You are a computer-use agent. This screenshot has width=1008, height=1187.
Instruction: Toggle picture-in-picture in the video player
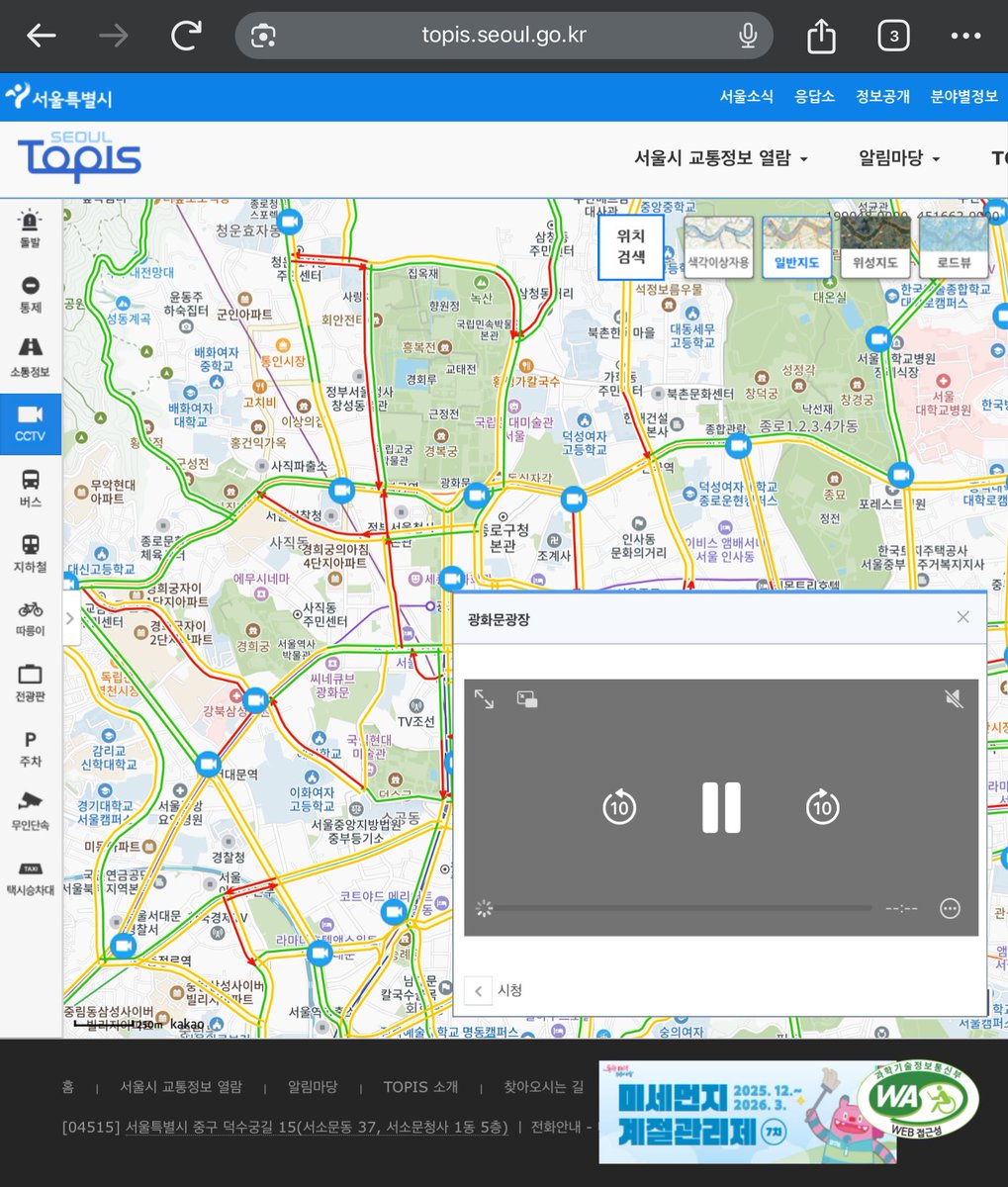527,699
